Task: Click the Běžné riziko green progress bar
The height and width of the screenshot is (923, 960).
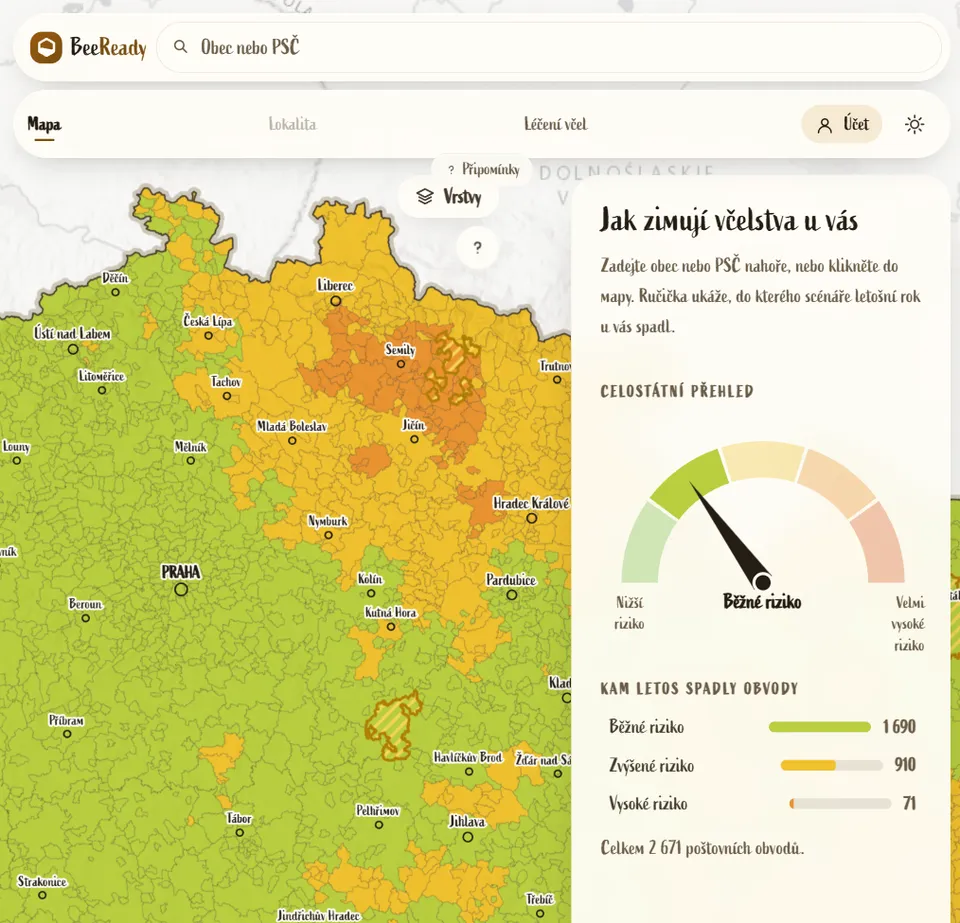Action: click(x=820, y=727)
